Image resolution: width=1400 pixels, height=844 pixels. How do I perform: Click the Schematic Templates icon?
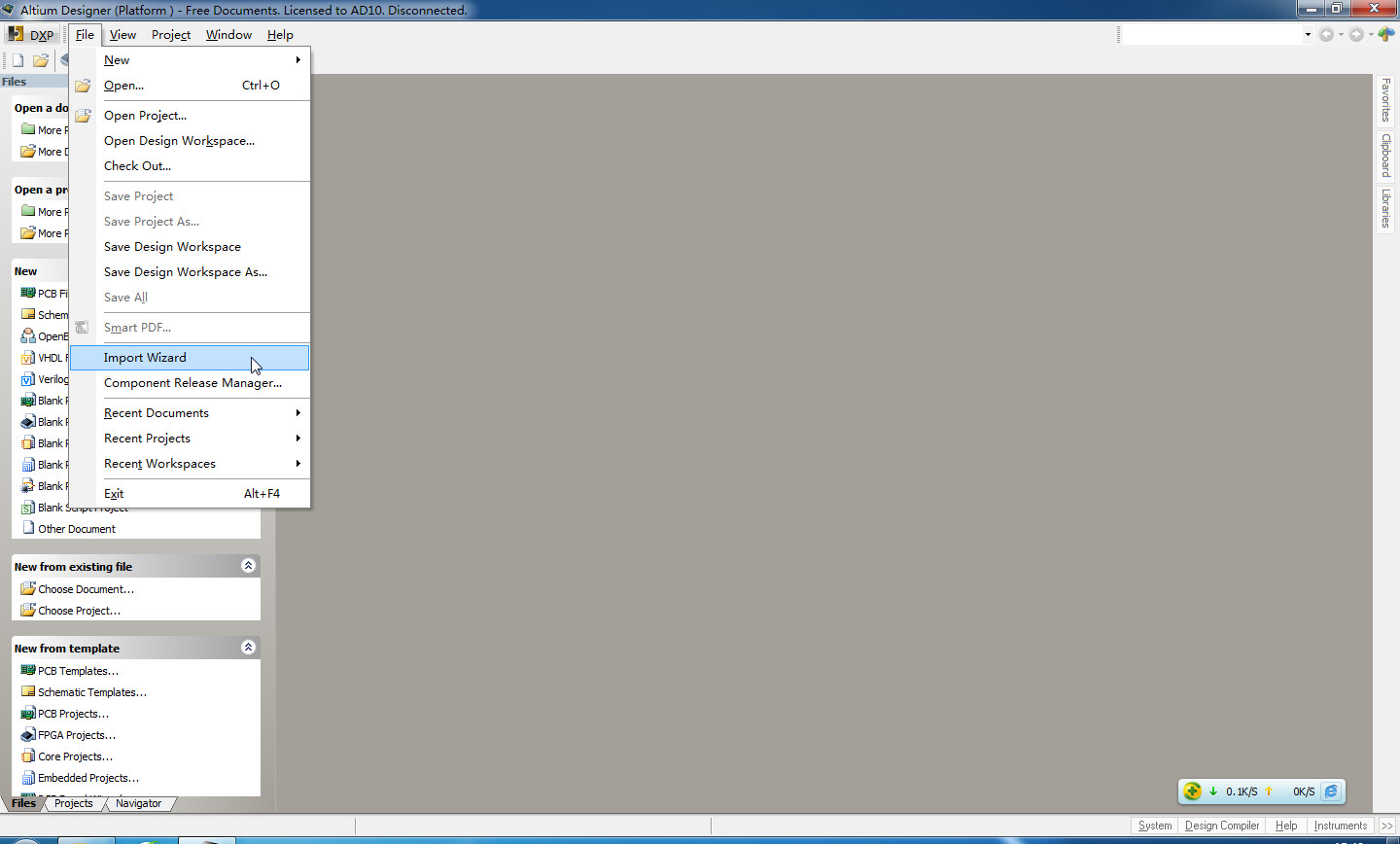tap(28, 692)
